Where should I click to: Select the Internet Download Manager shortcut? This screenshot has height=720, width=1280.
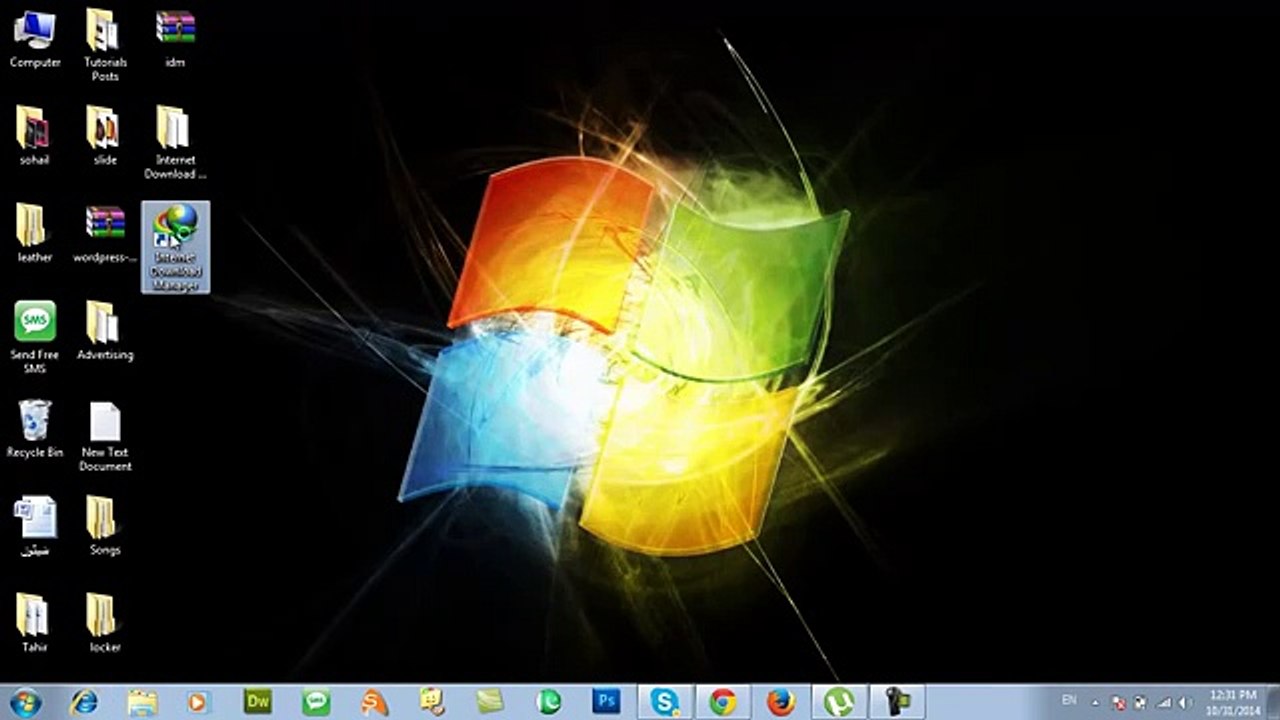point(176,246)
